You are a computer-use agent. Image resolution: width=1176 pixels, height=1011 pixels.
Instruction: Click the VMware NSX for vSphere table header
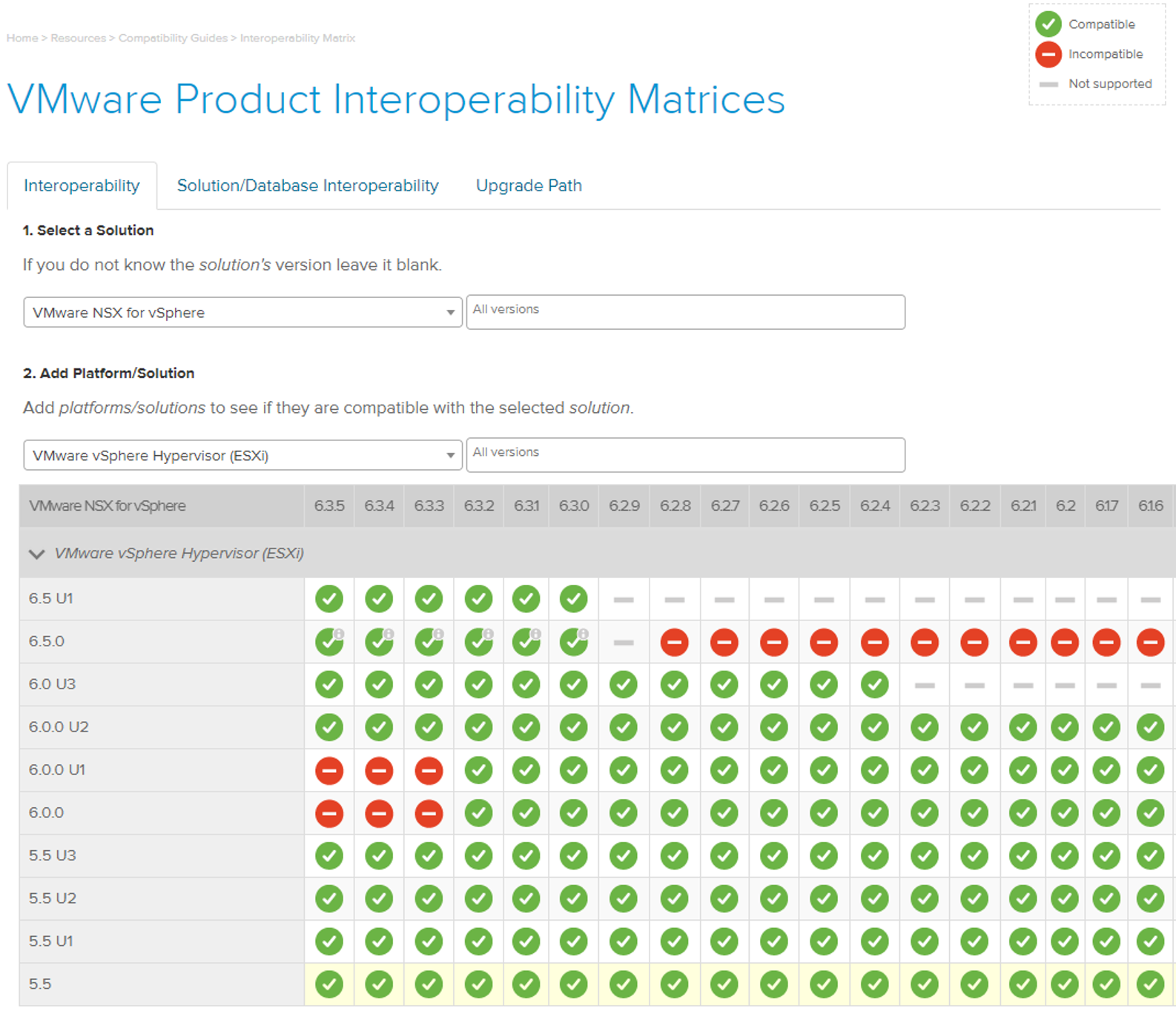click(x=108, y=505)
